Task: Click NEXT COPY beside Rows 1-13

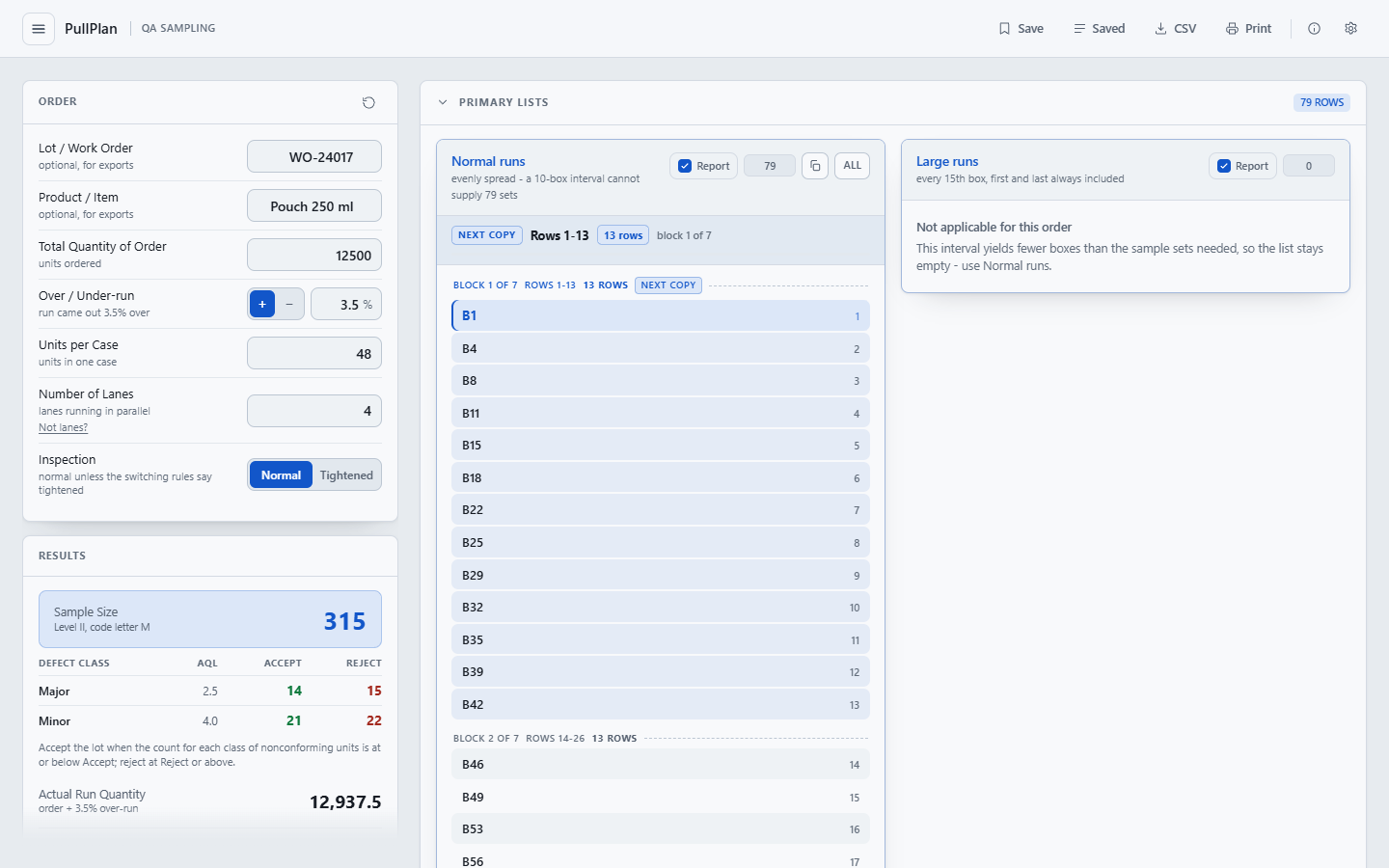Action: pyautogui.click(x=487, y=235)
